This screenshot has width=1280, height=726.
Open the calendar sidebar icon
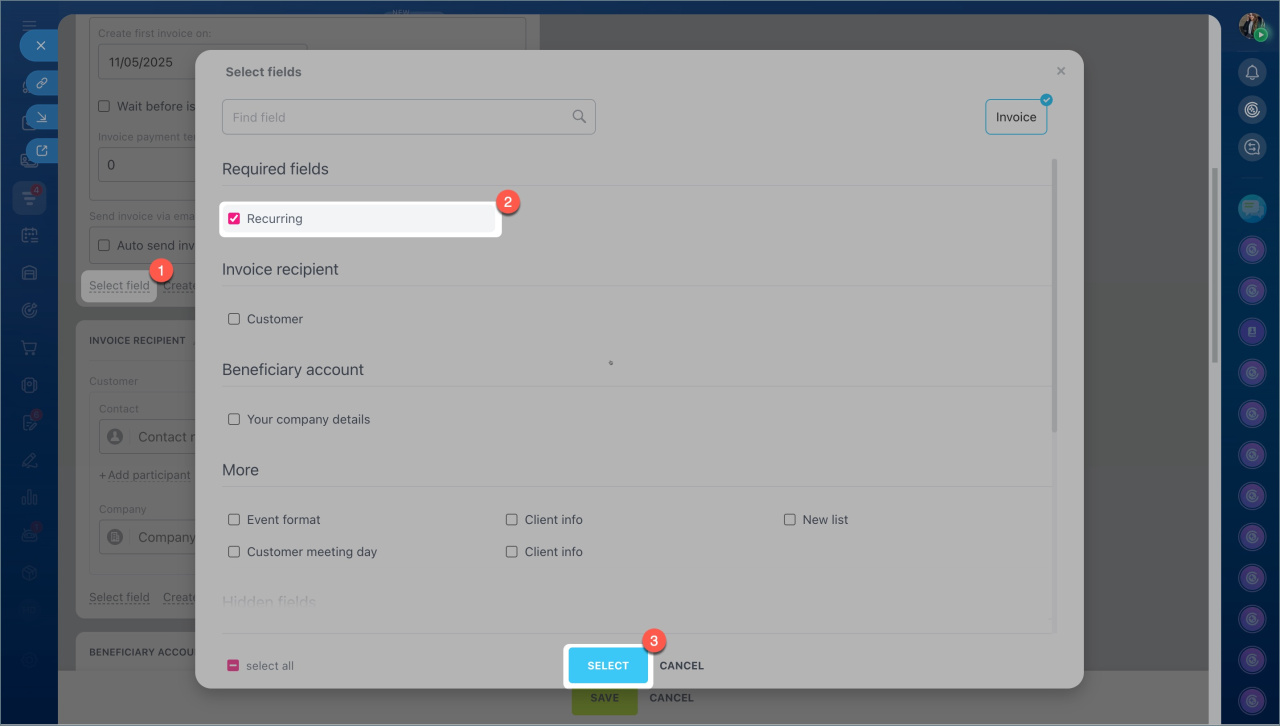point(29,236)
